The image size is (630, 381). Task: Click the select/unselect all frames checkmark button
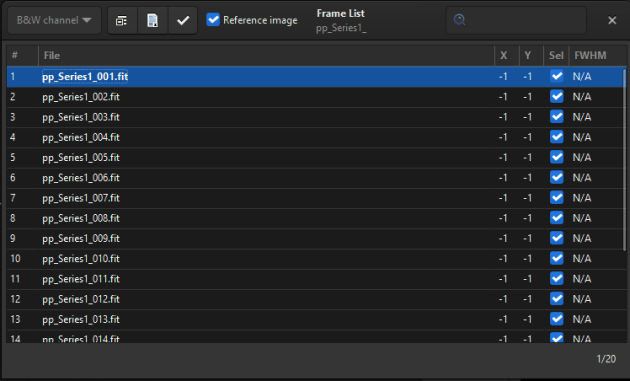pos(183,20)
